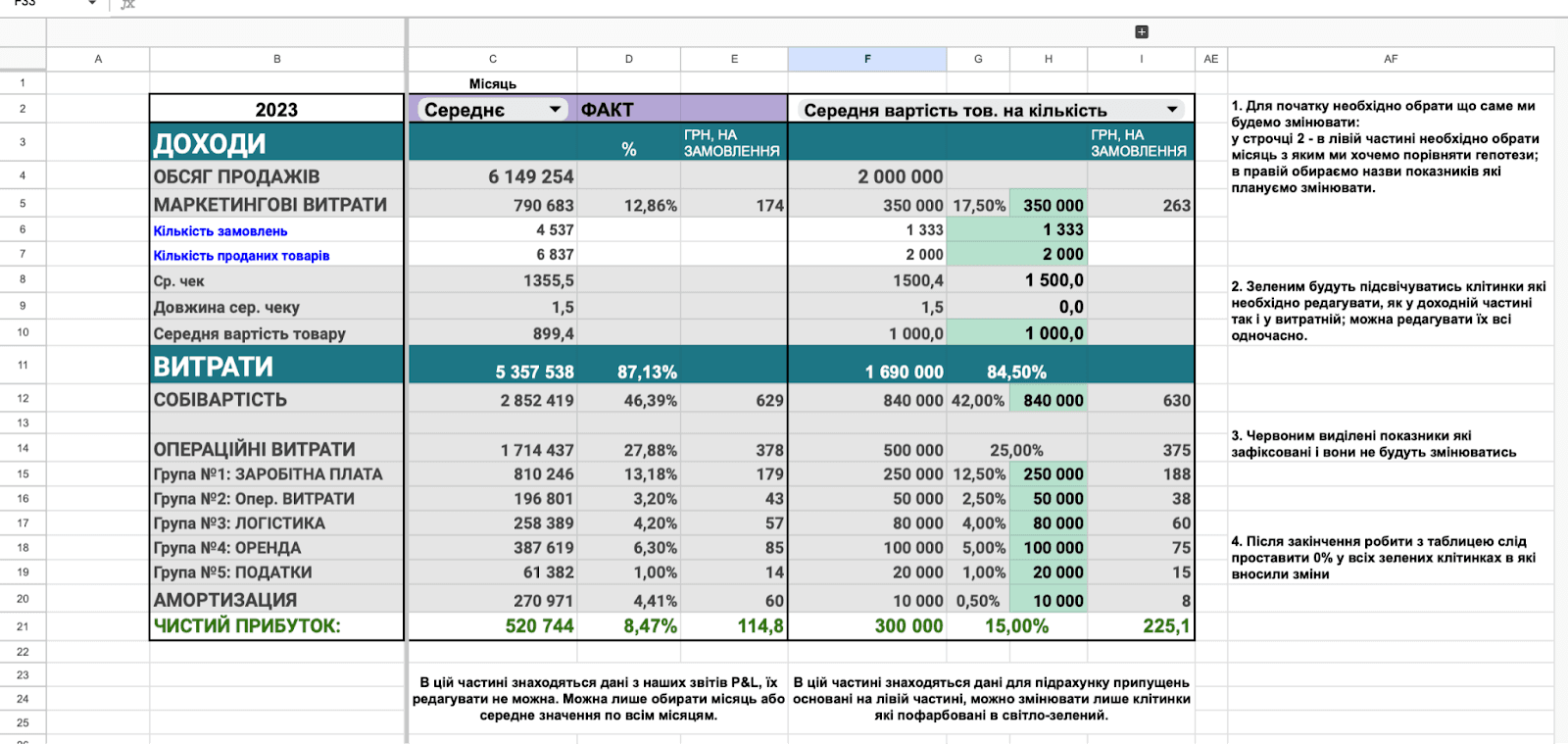Click the ДОХОДИ header cell
Screen dimensions: 1568x744
click(276, 143)
